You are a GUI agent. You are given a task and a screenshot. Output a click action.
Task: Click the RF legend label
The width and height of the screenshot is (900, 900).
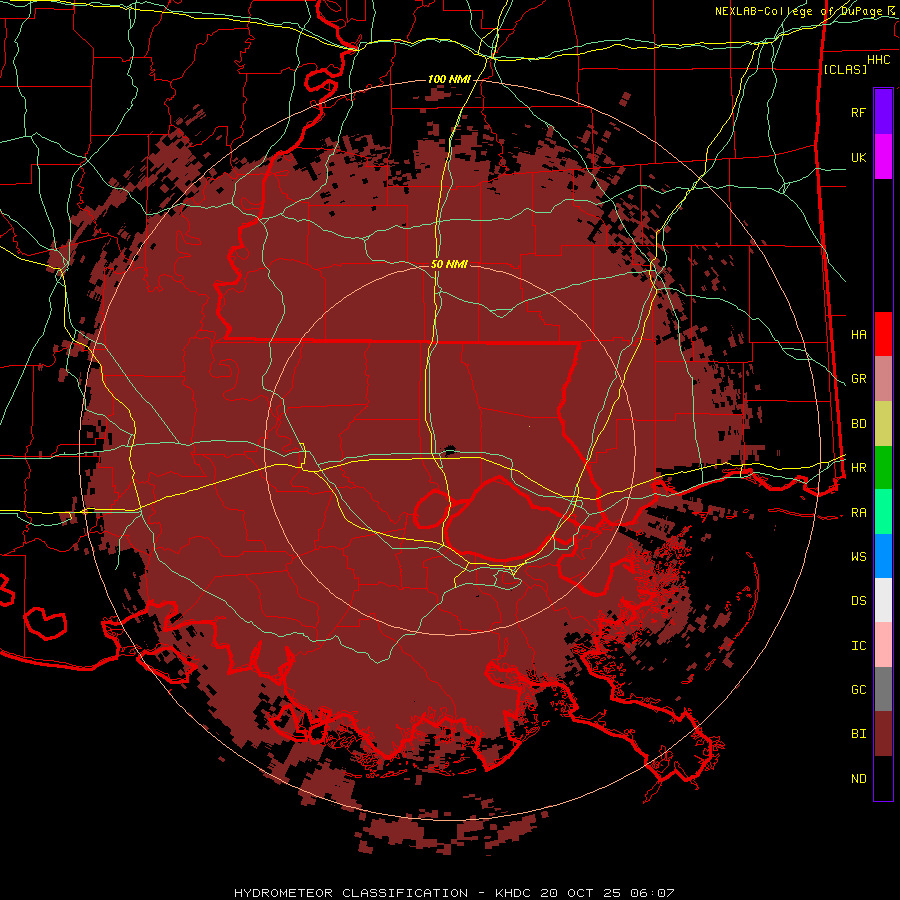858,112
